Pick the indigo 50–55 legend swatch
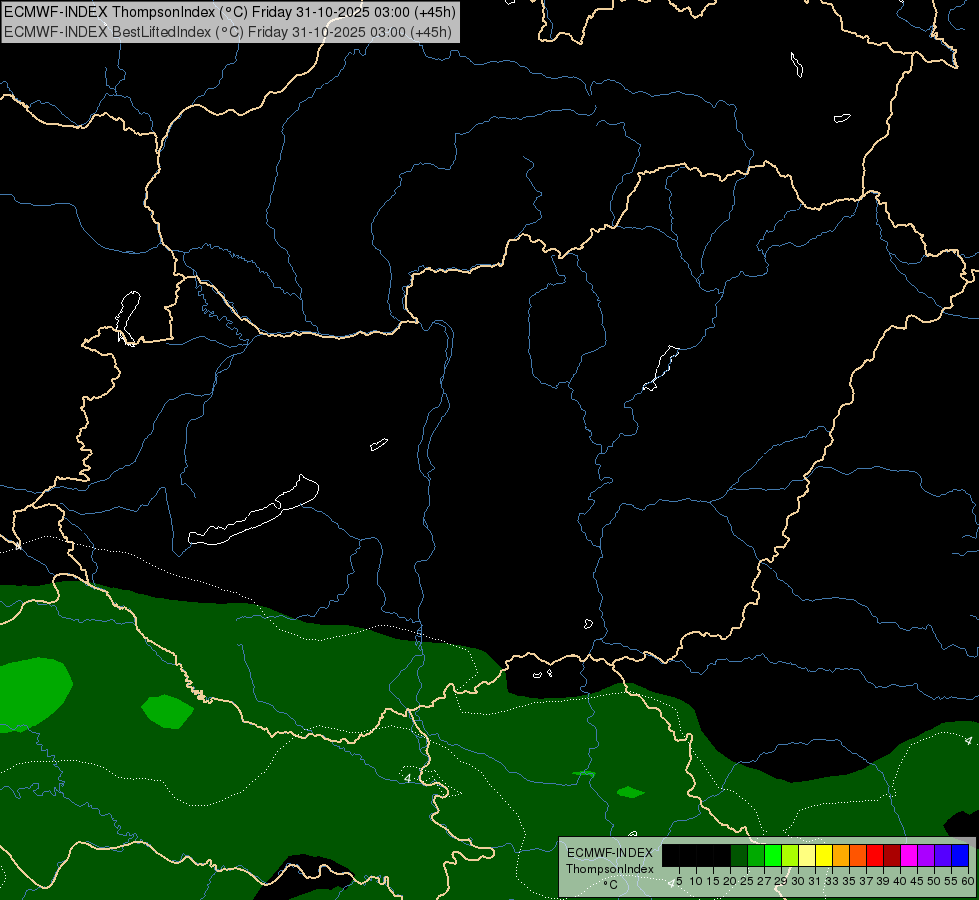Image resolution: width=979 pixels, height=900 pixels. pyautogui.click(x=943, y=855)
